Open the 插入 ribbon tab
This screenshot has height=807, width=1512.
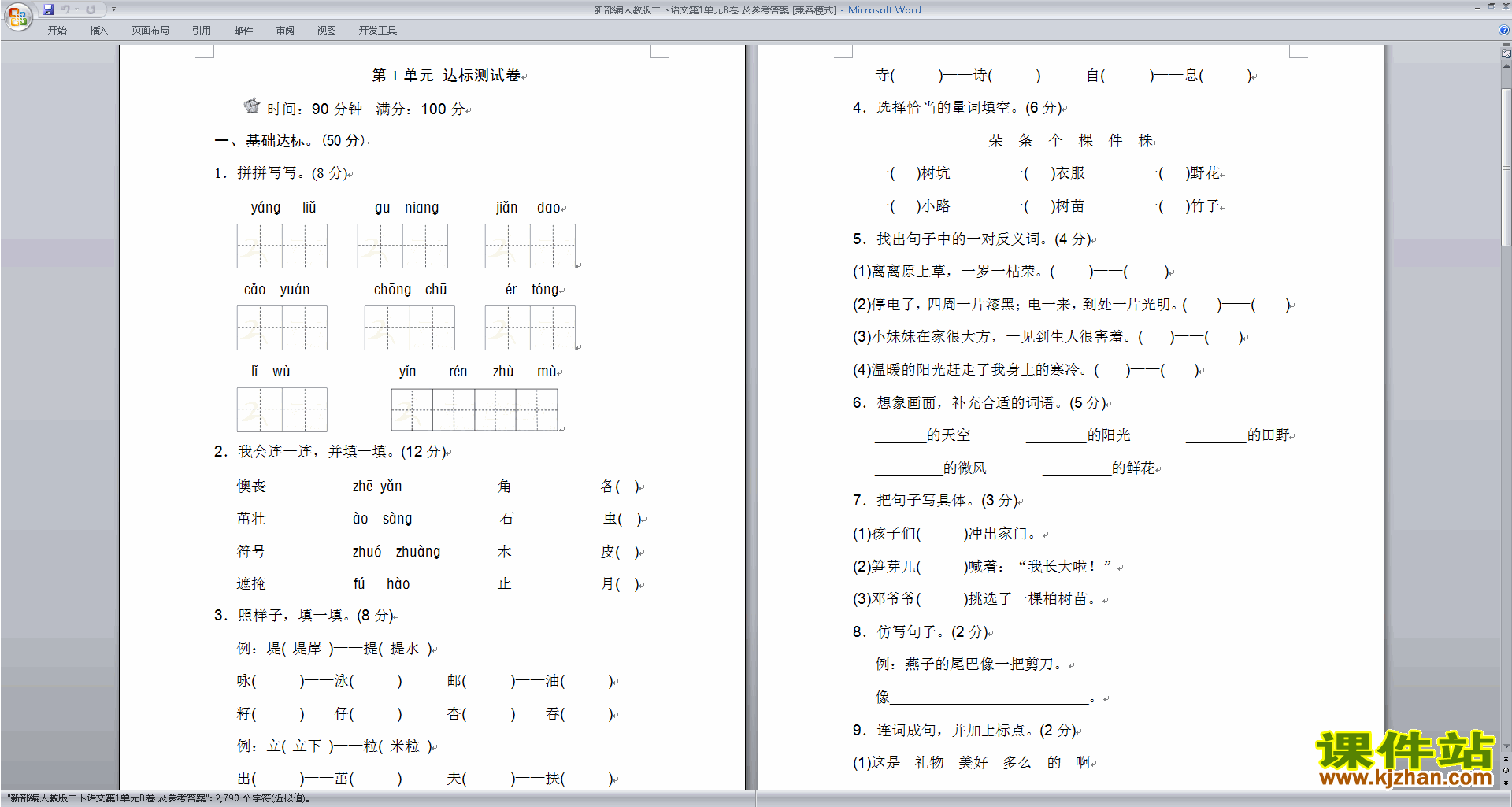tap(99, 31)
